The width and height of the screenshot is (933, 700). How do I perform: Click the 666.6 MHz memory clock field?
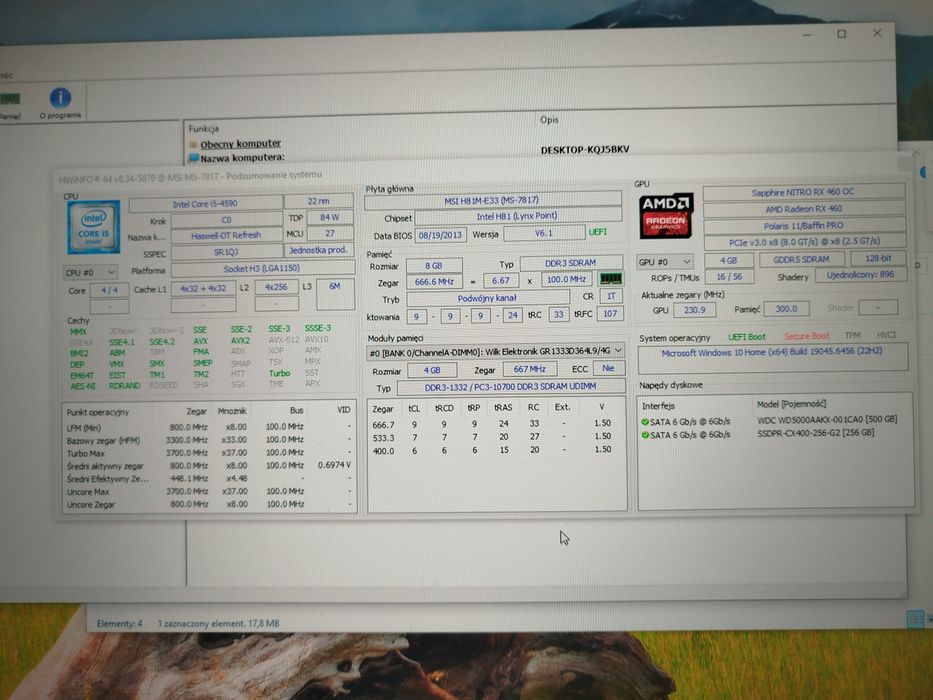click(x=434, y=282)
